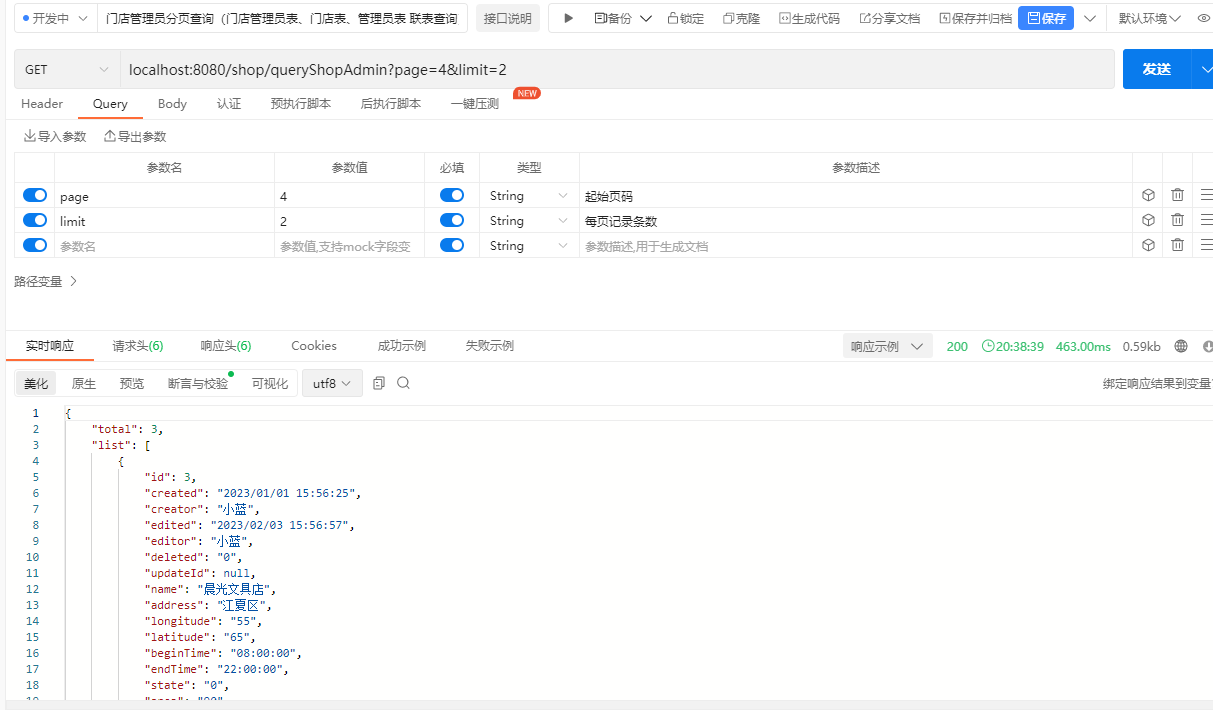Toggle off the limit parameter

click(34, 220)
